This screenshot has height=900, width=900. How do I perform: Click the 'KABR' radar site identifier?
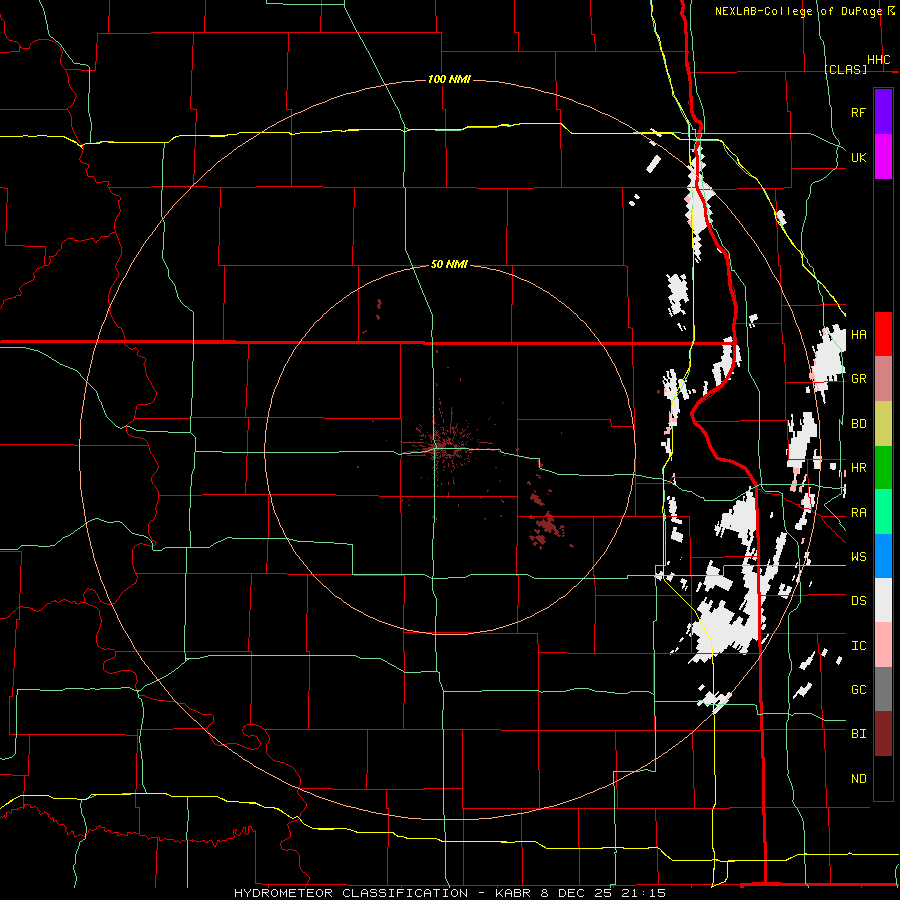click(514, 893)
